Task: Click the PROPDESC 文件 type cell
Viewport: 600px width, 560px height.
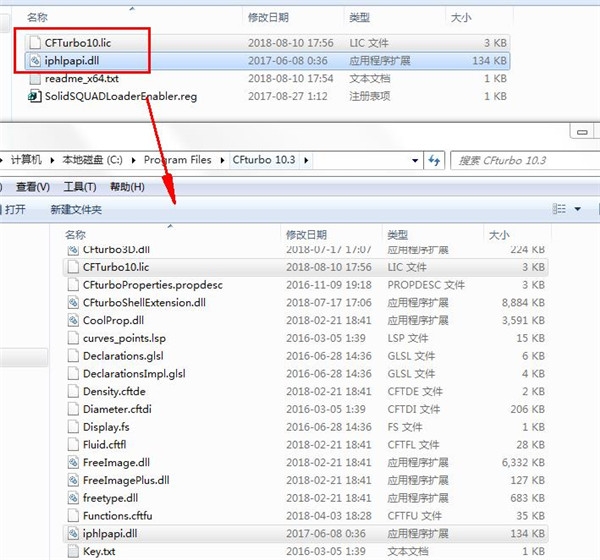Action: click(426, 285)
